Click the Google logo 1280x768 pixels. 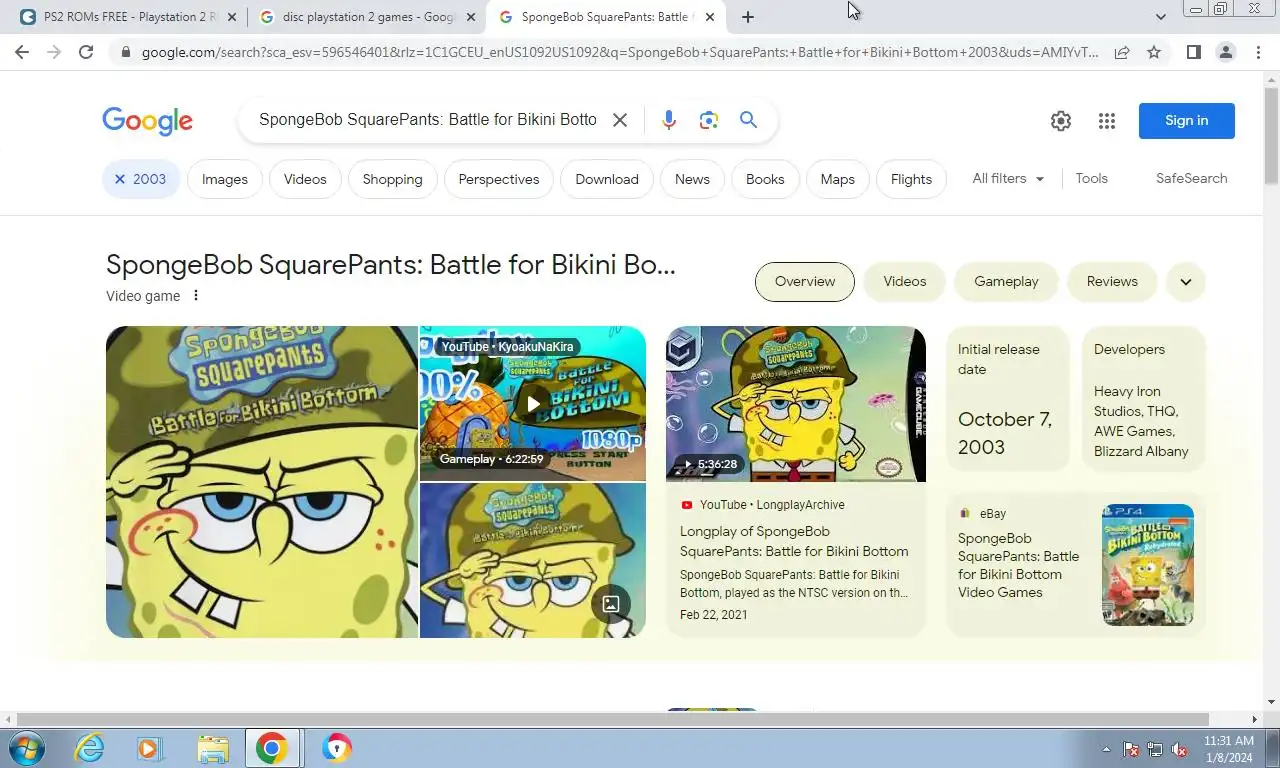pyautogui.click(x=147, y=121)
